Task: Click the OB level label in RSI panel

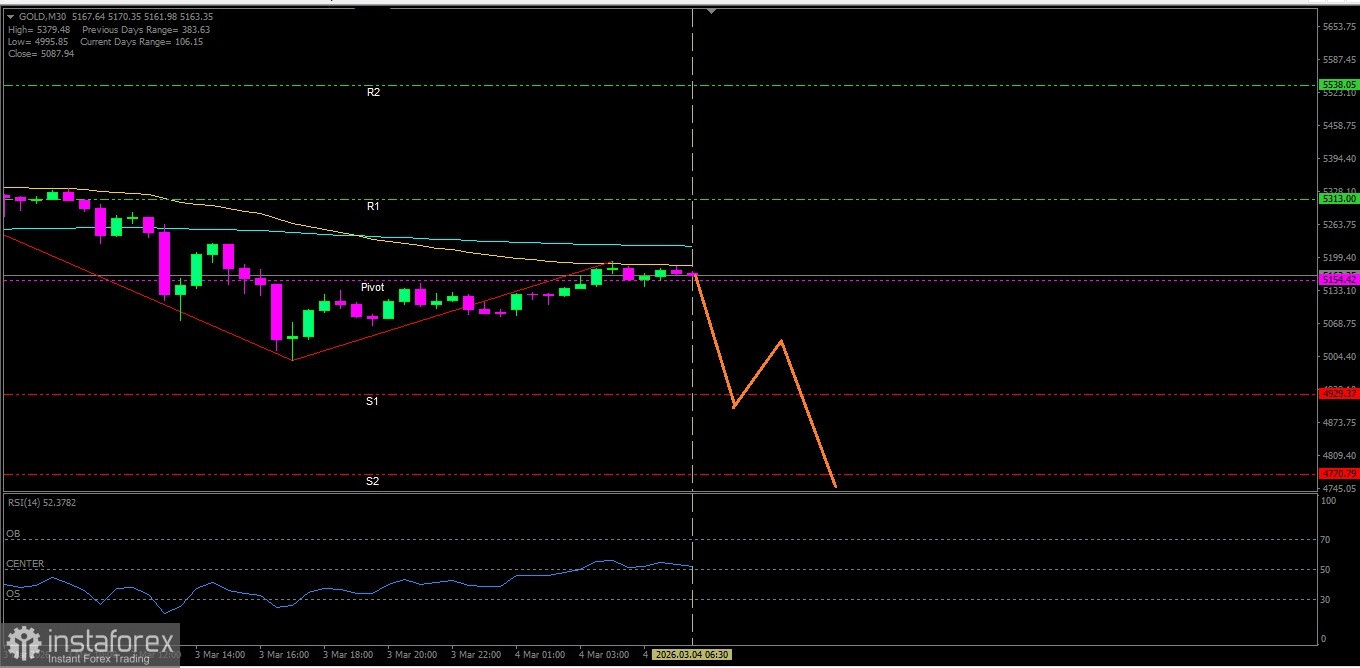Action: [13, 534]
